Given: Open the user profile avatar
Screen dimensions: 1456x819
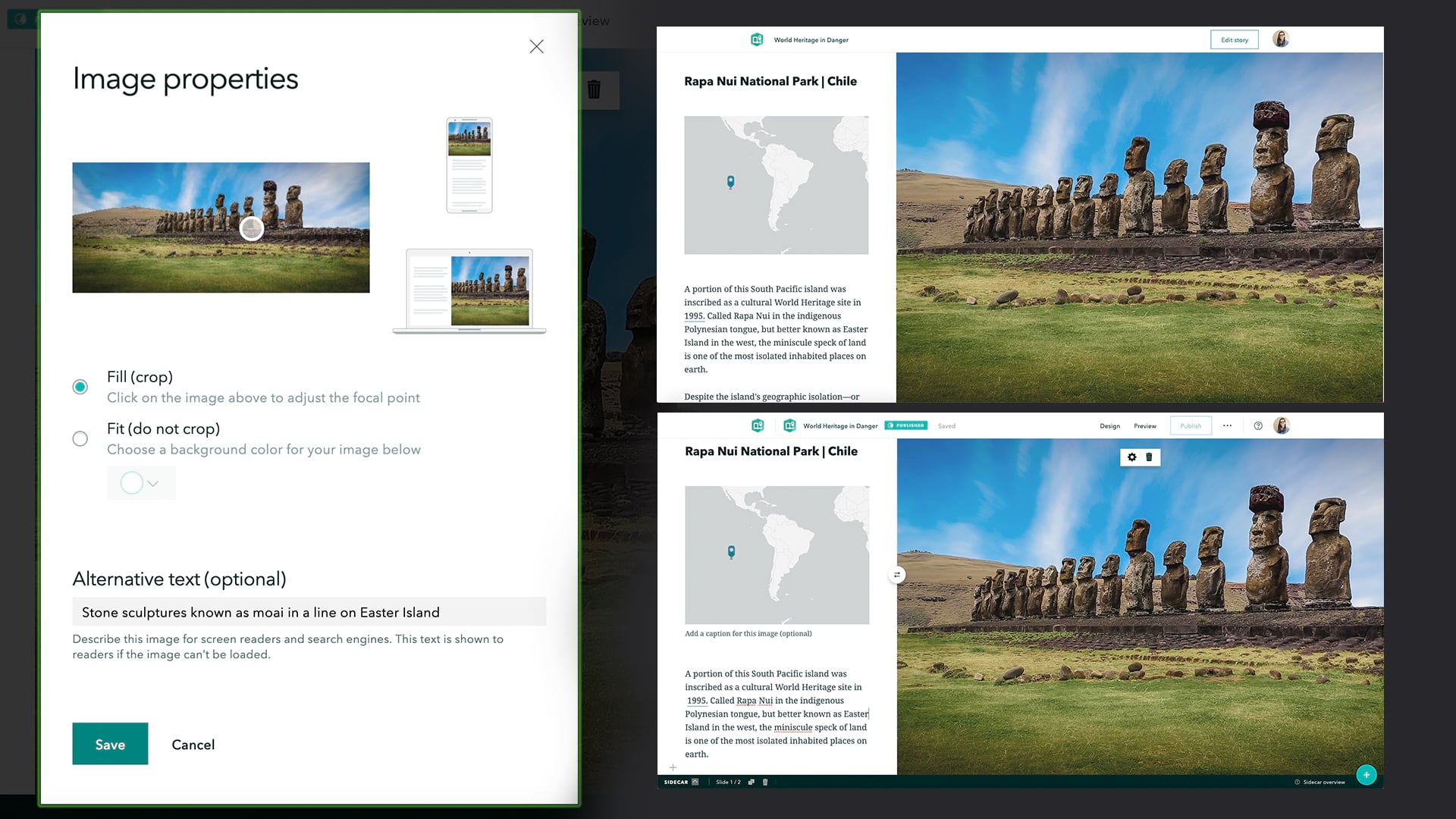Looking at the screenshot, I should [x=1282, y=425].
